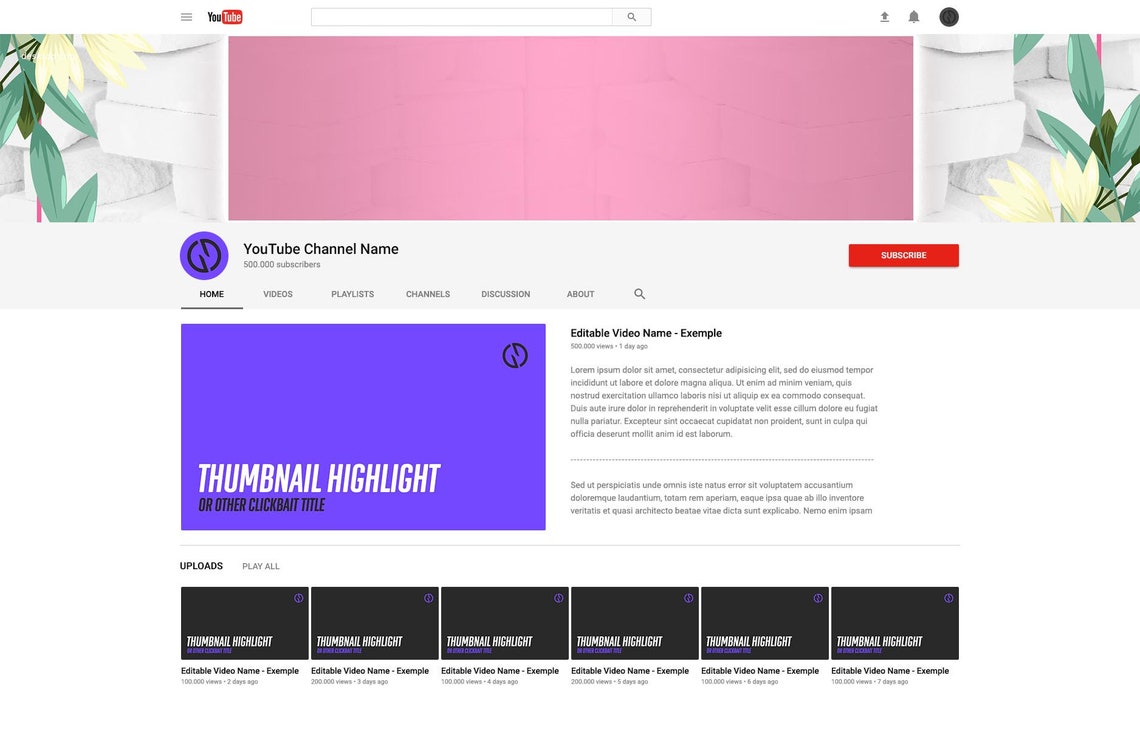
Task: Open the Playlists tab
Action: 352,293
